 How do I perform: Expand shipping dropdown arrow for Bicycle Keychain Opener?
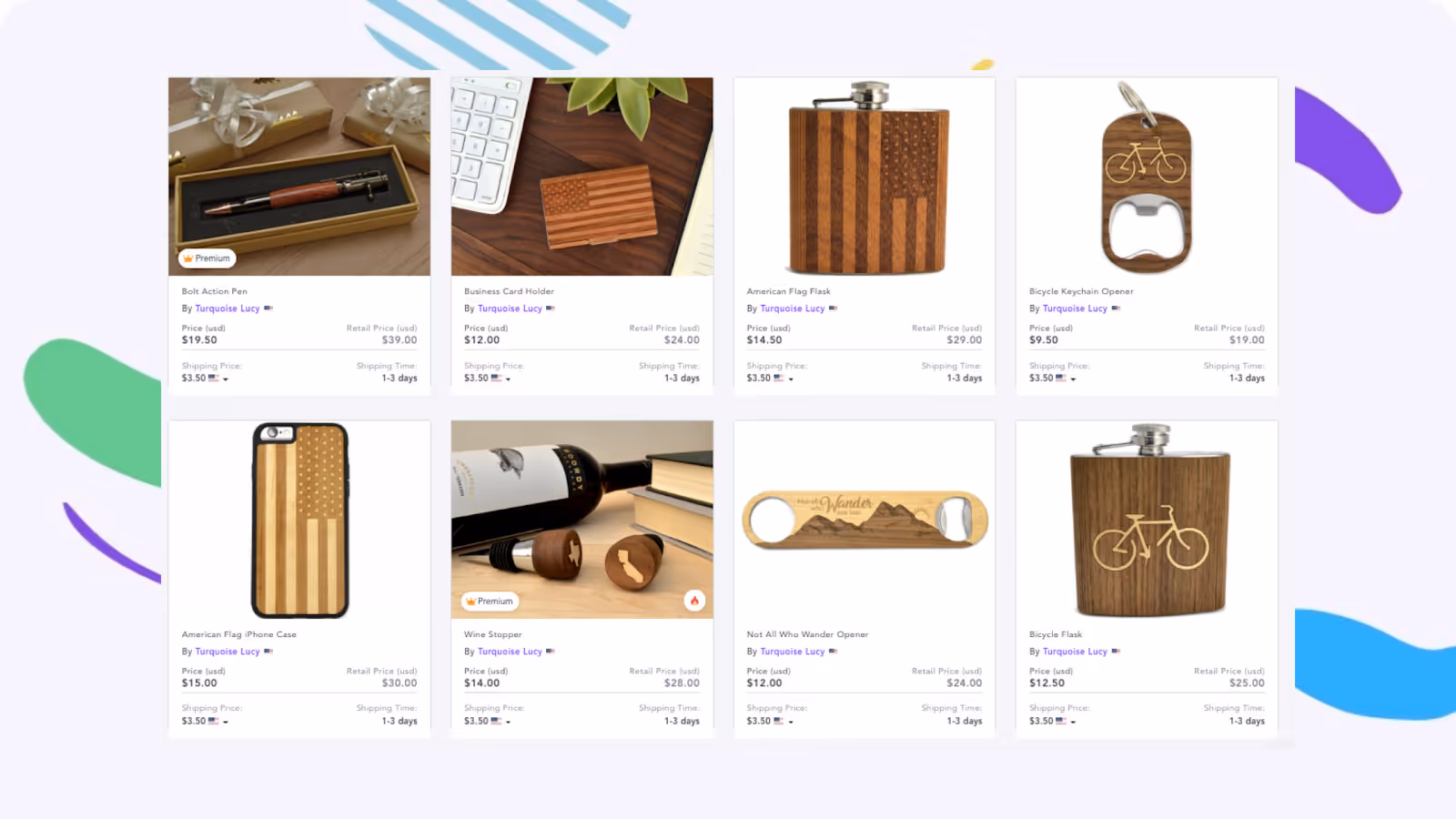[x=1073, y=379]
